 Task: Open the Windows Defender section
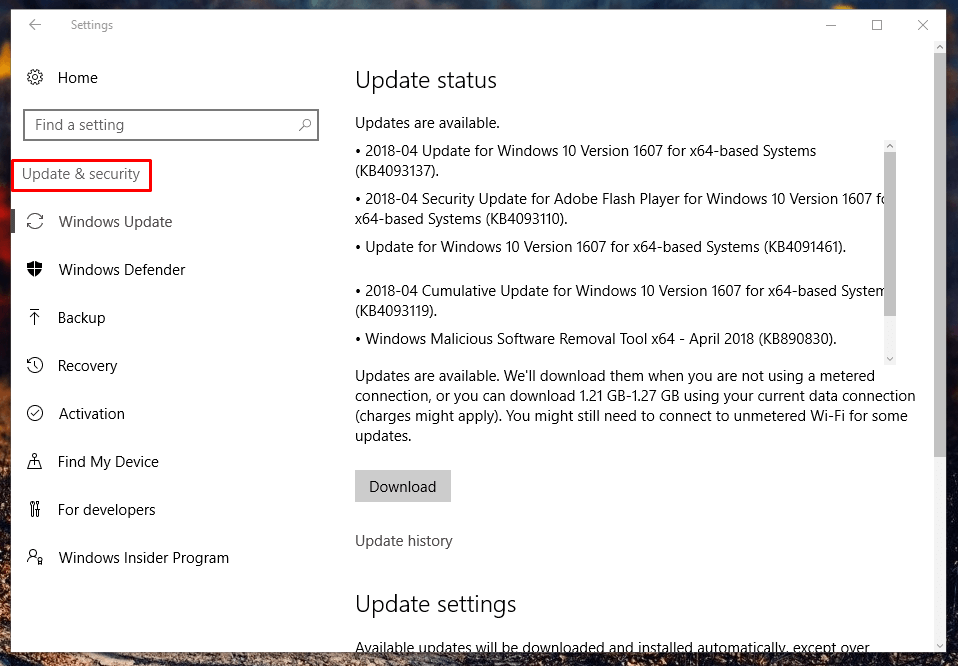(122, 269)
